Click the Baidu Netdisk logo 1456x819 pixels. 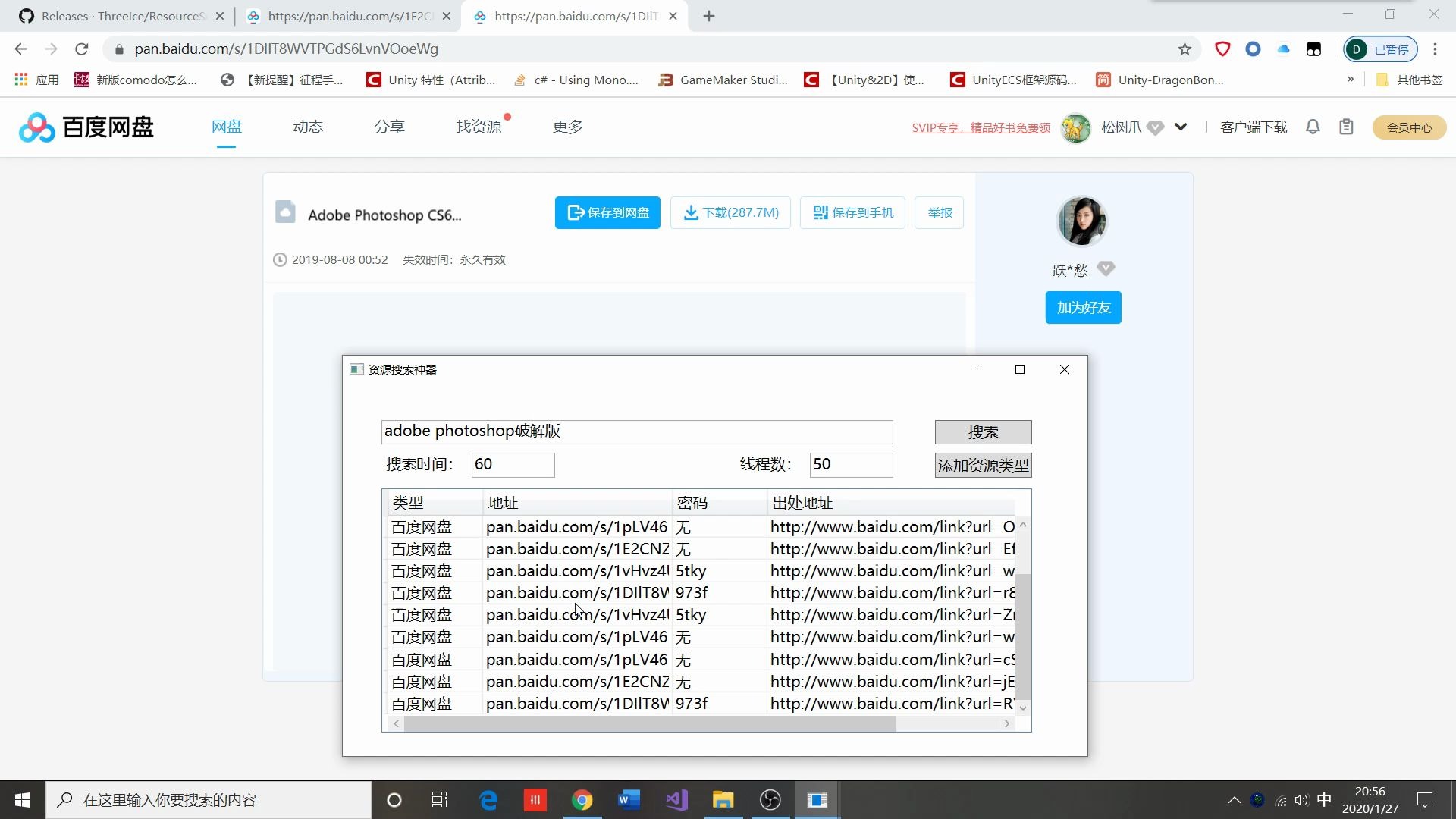[x=86, y=127]
